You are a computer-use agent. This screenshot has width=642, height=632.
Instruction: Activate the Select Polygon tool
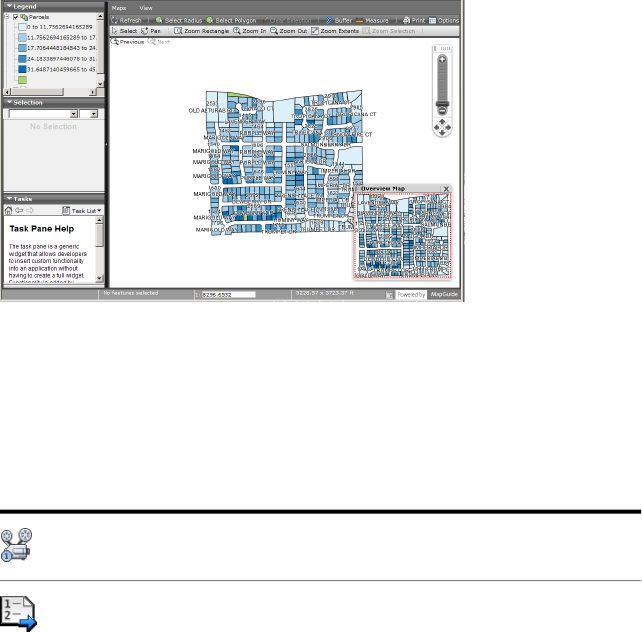(x=231, y=20)
